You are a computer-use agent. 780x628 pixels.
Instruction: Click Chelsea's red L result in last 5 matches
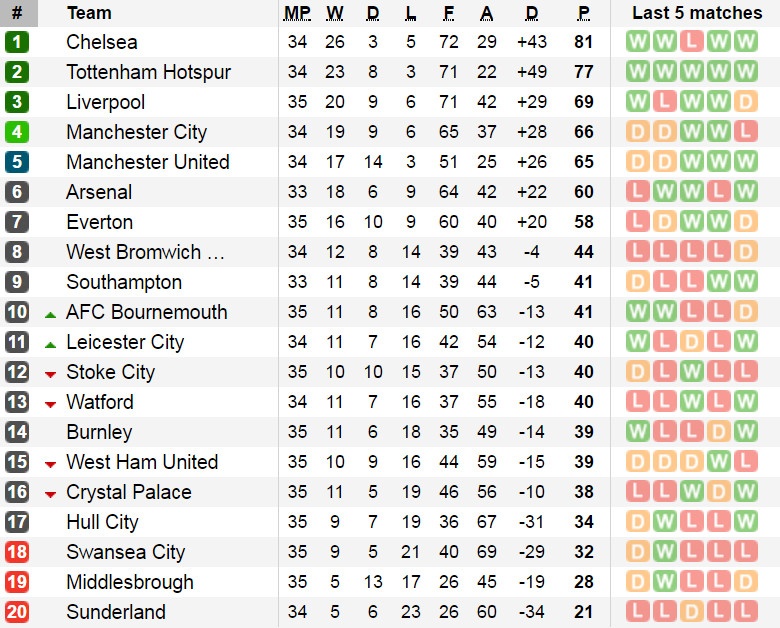[689, 42]
